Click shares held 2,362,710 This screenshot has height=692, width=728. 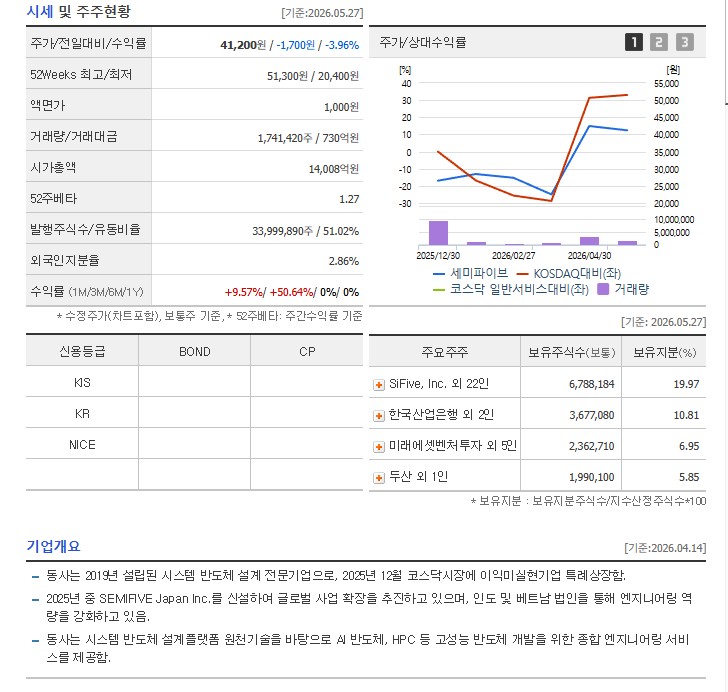point(592,446)
